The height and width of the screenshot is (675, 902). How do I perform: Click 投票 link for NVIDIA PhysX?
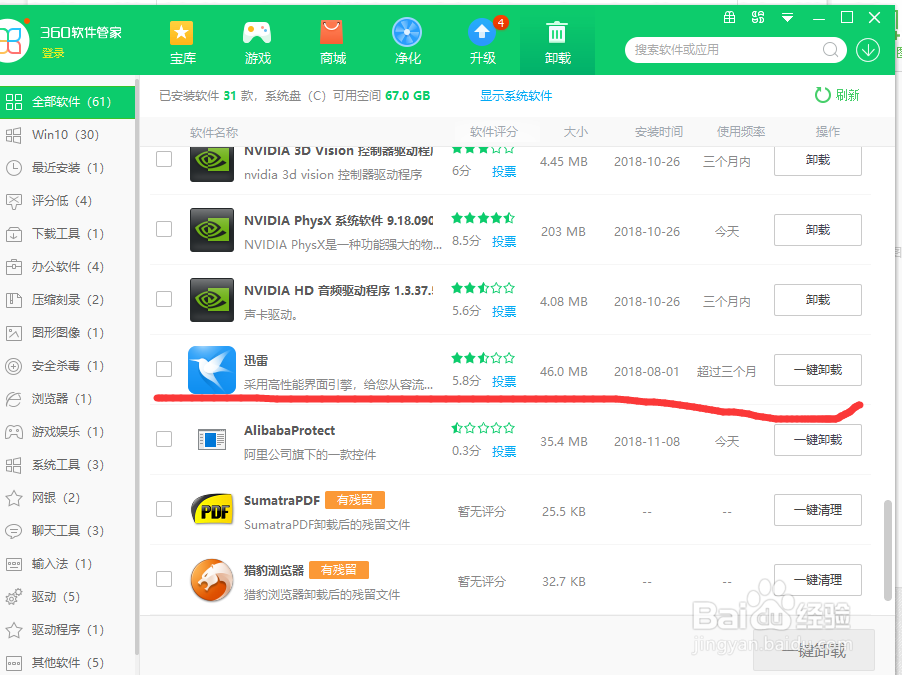(x=504, y=242)
